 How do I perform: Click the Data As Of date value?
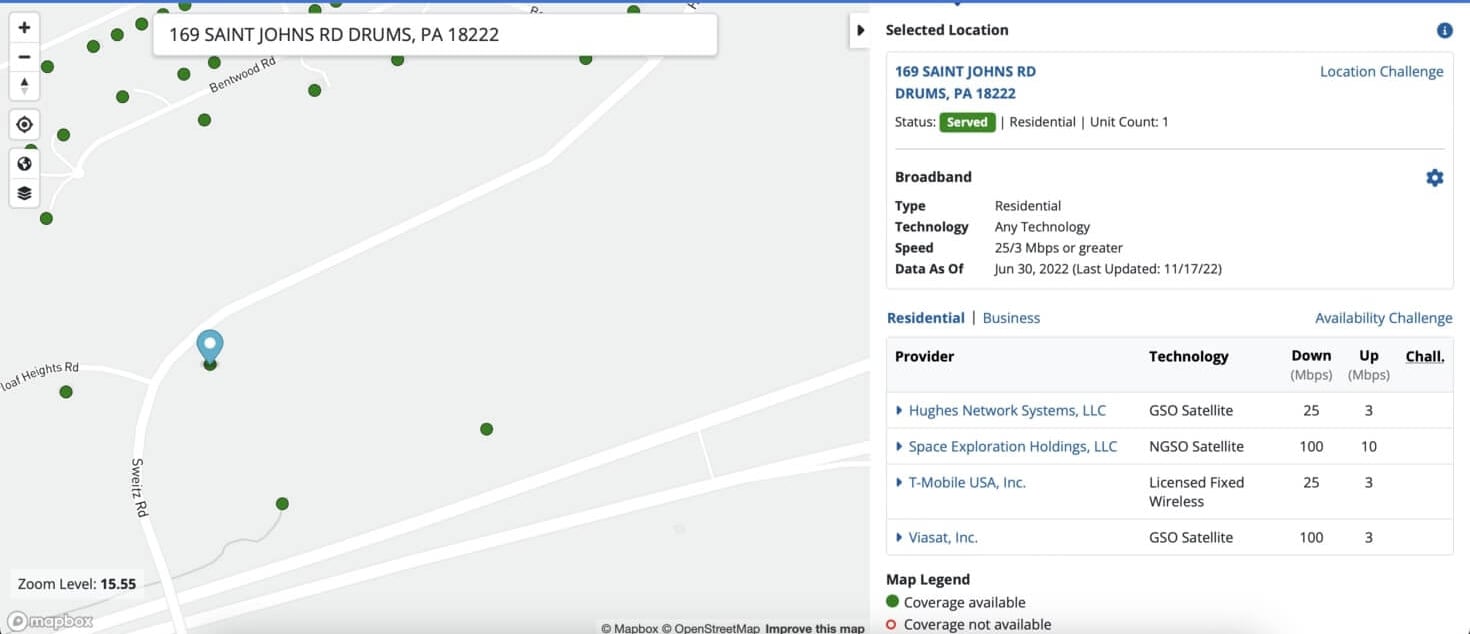(x=1108, y=269)
